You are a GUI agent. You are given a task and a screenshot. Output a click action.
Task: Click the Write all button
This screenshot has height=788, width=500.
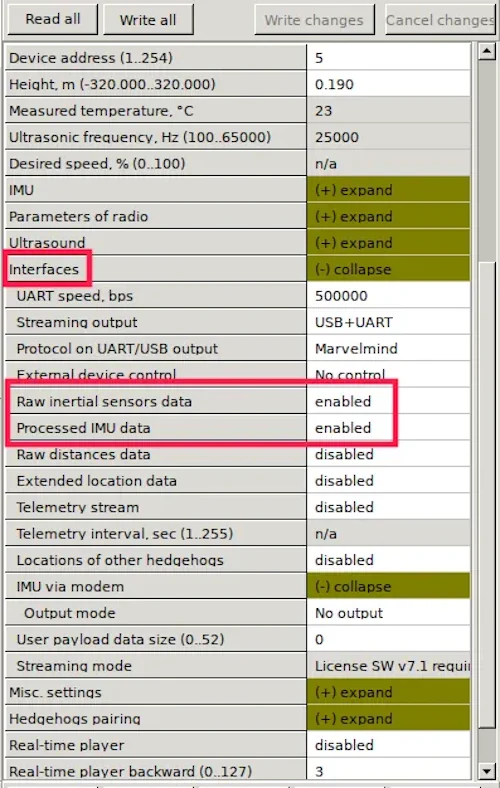coord(148,20)
